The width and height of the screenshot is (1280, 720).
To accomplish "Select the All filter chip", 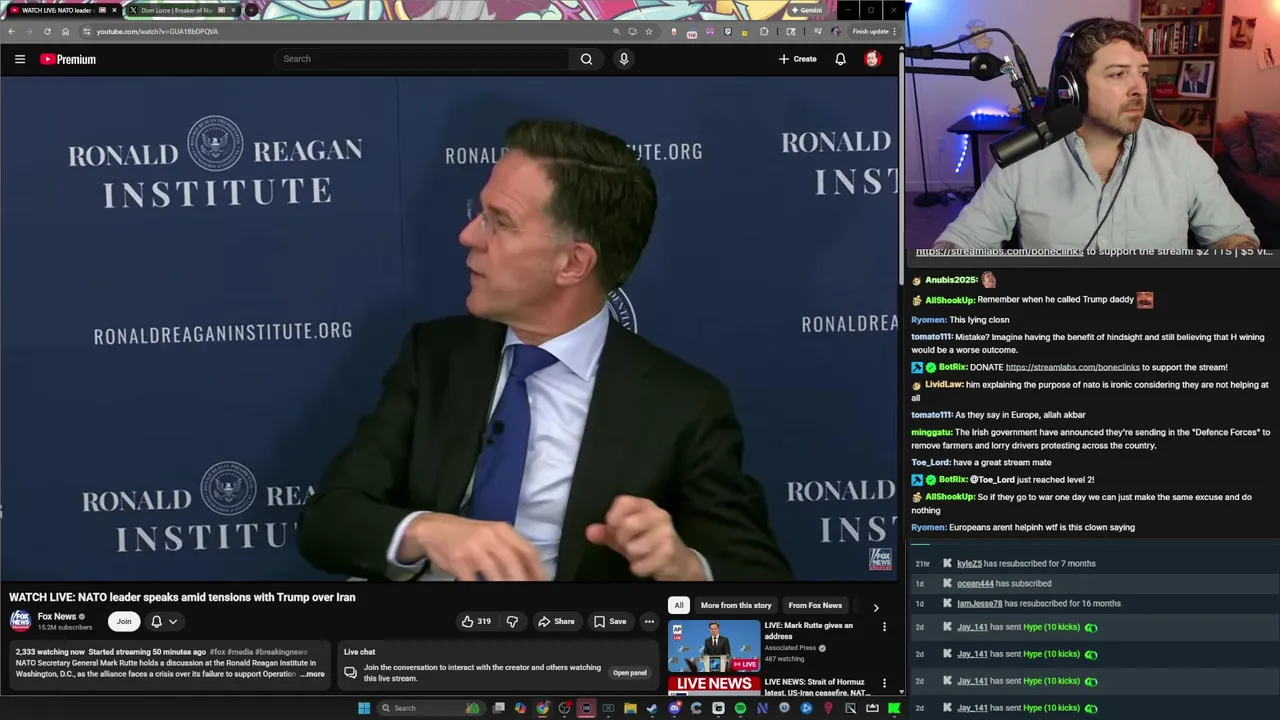I will (x=678, y=605).
